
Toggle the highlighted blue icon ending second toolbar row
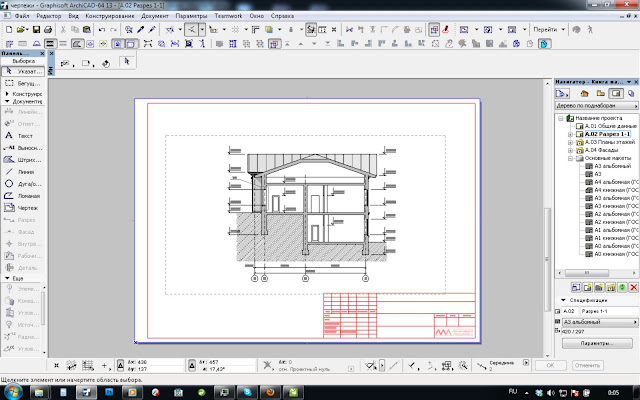pos(544,43)
